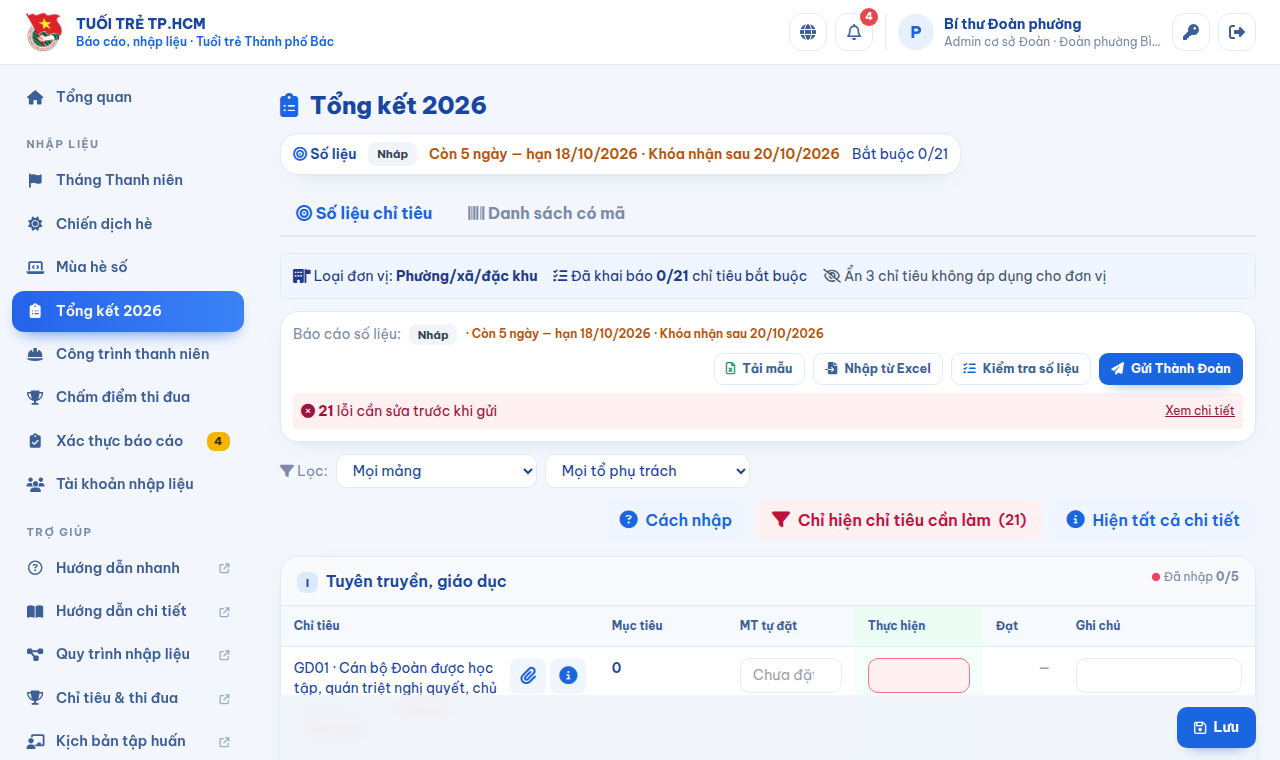Image resolution: width=1280 pixels, height=760 pixels.
Task: Open Chỉ tiêu & thi đua link
Action: (x=128, y=698)
